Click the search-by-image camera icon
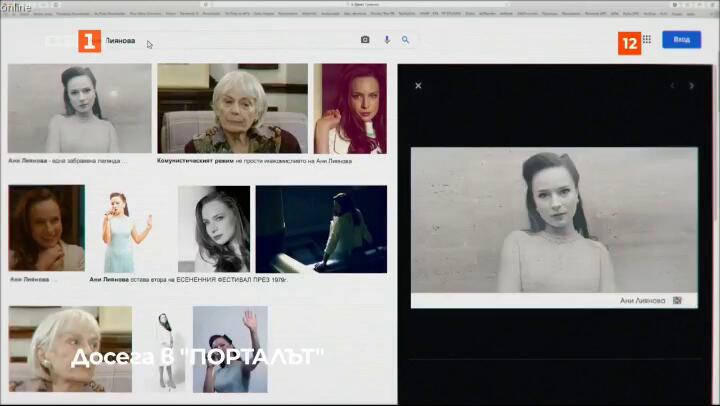The height and width of the screenshot is (406, 720). 365,40
